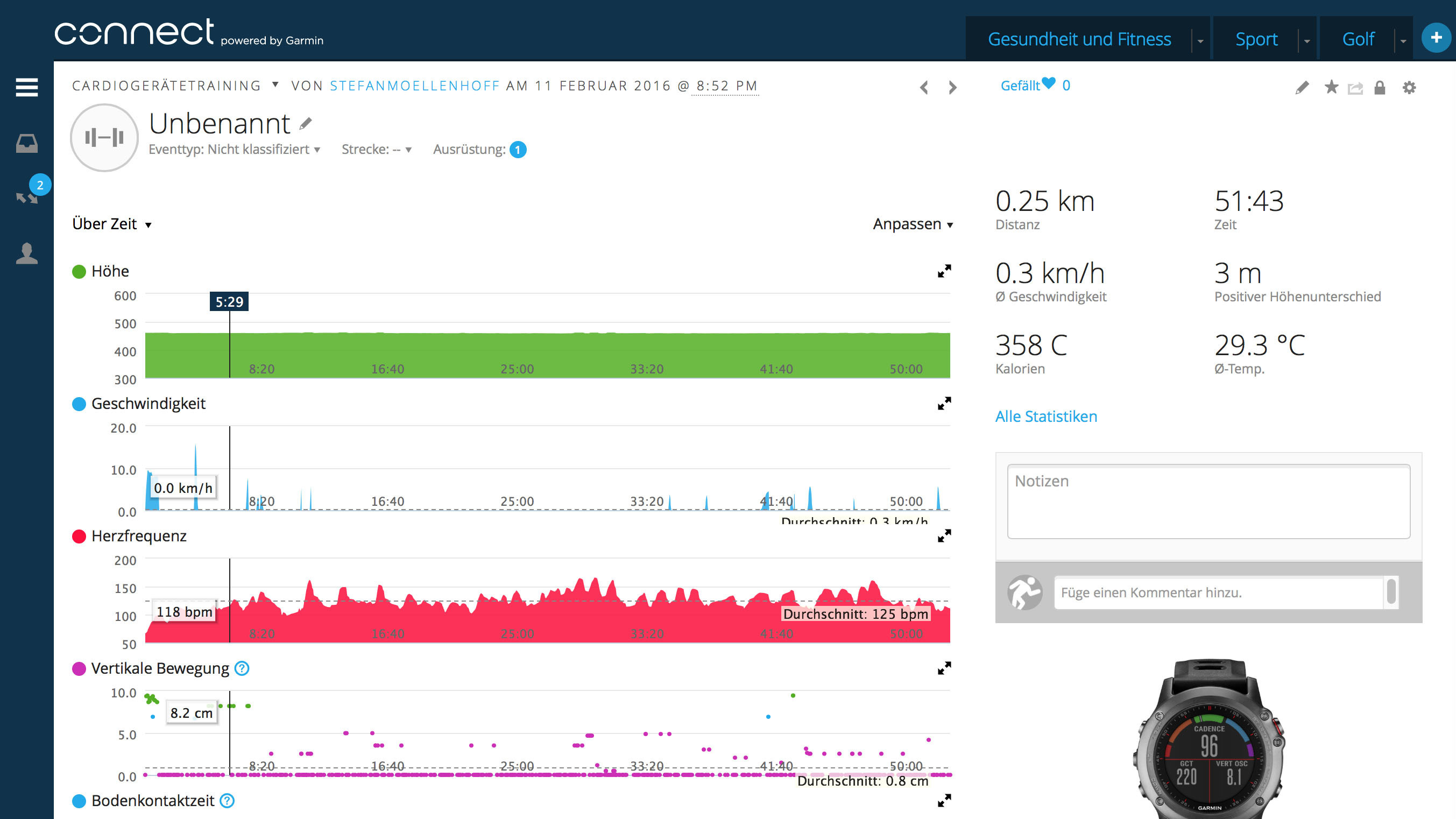
Task: Open the inbox tray icon
Action: pyautogui.click(x=26, y=144)
